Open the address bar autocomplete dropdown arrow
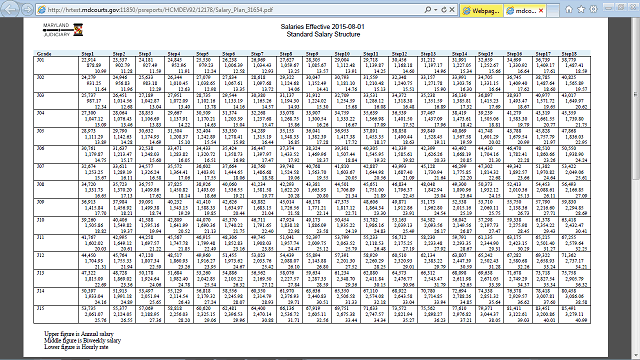Image resolution: width=640 pixels, height=360 pixels. [436, 10]
